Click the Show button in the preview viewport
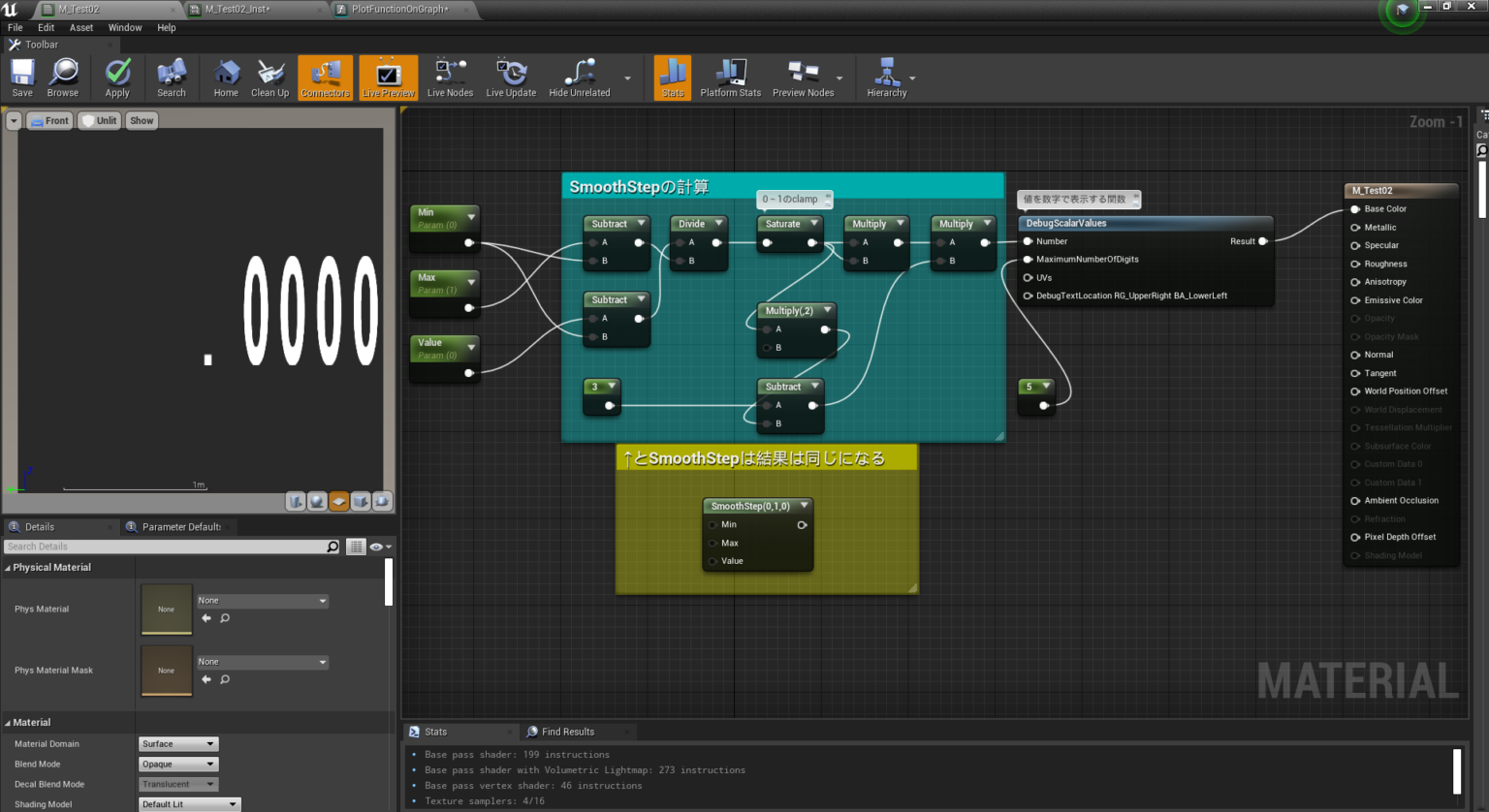This screenshot has width=1489, height=812. (141, 120)
